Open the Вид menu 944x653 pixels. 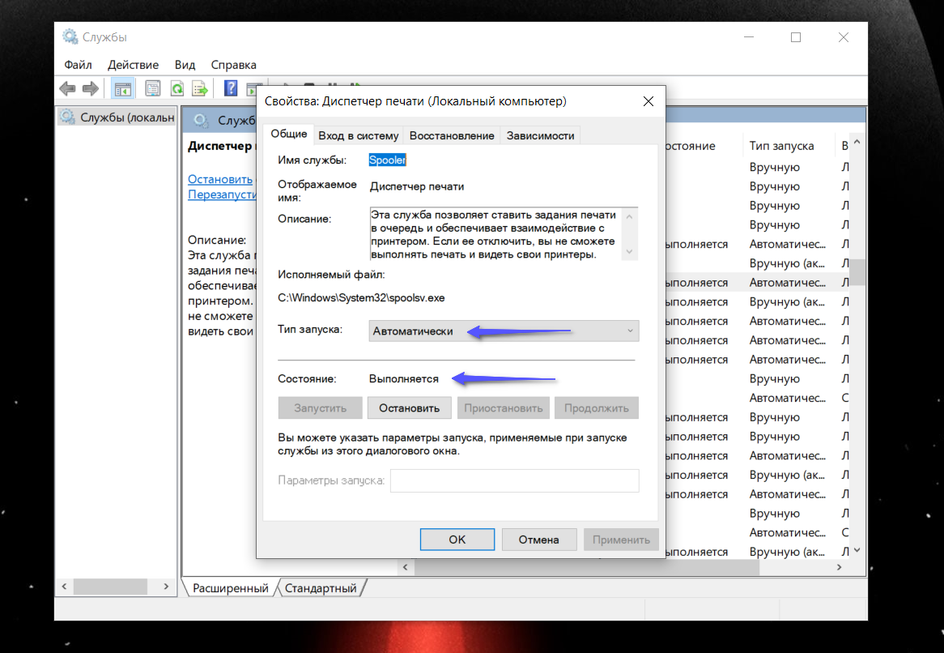[185, 64]
